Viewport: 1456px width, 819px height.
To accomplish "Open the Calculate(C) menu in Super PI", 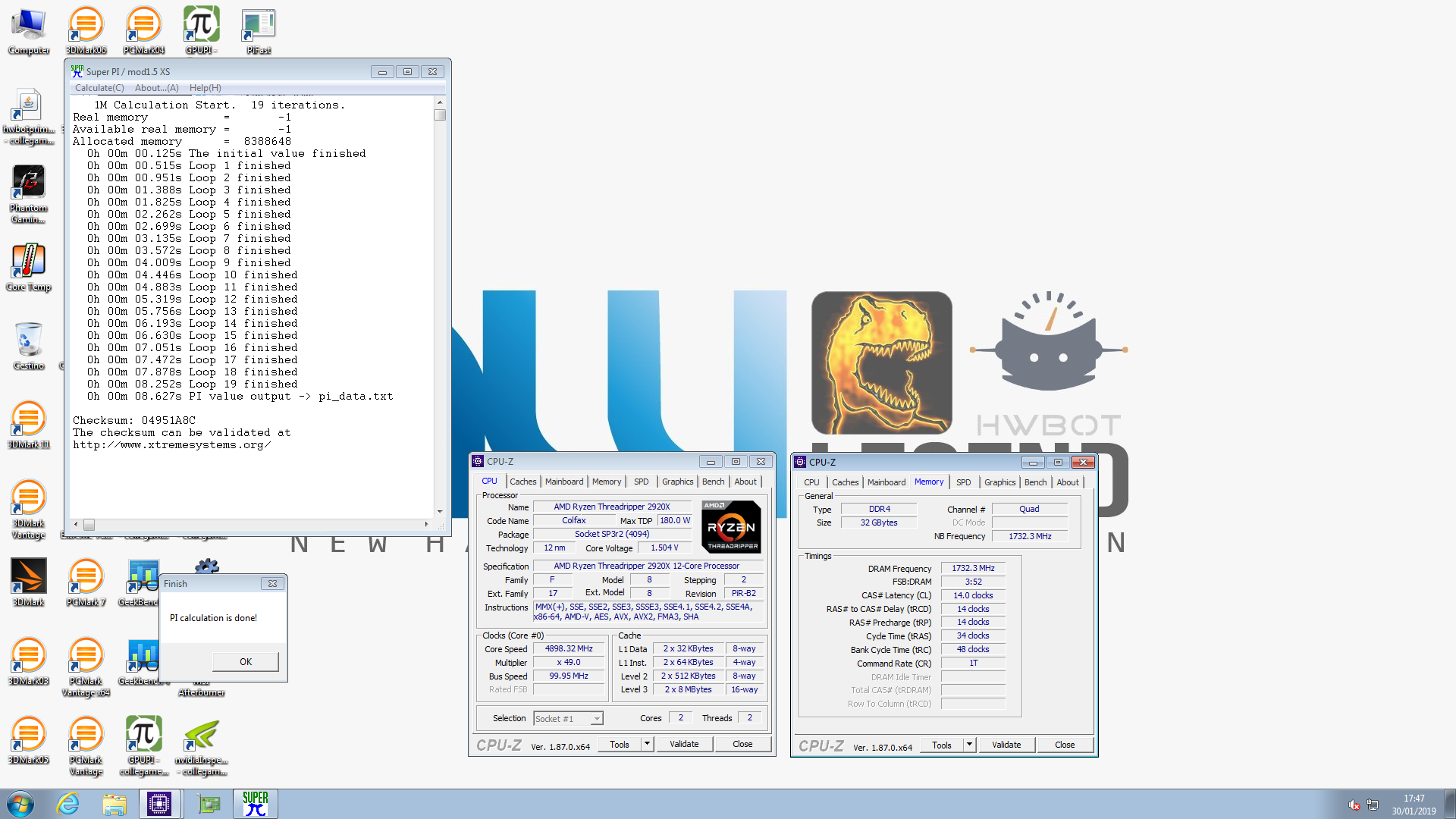I will tap(99, 88).
